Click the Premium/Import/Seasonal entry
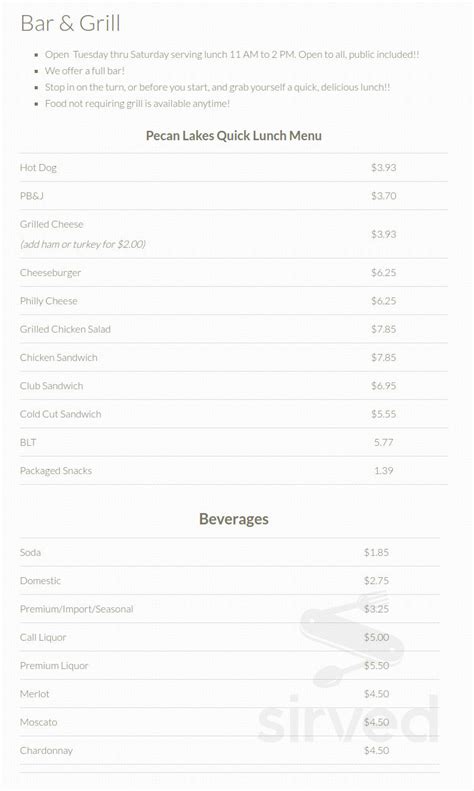This screenshot has width=474, height=791. click(77, 609)
